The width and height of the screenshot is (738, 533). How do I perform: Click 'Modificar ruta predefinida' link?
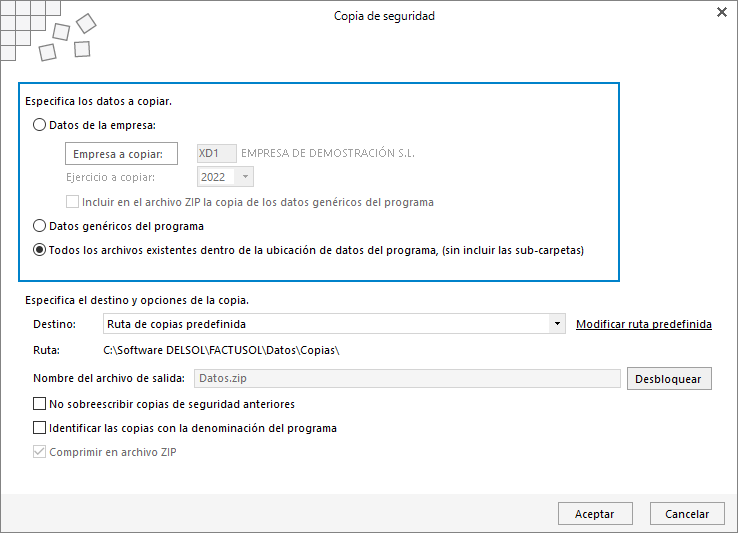(x=643, y=324)
